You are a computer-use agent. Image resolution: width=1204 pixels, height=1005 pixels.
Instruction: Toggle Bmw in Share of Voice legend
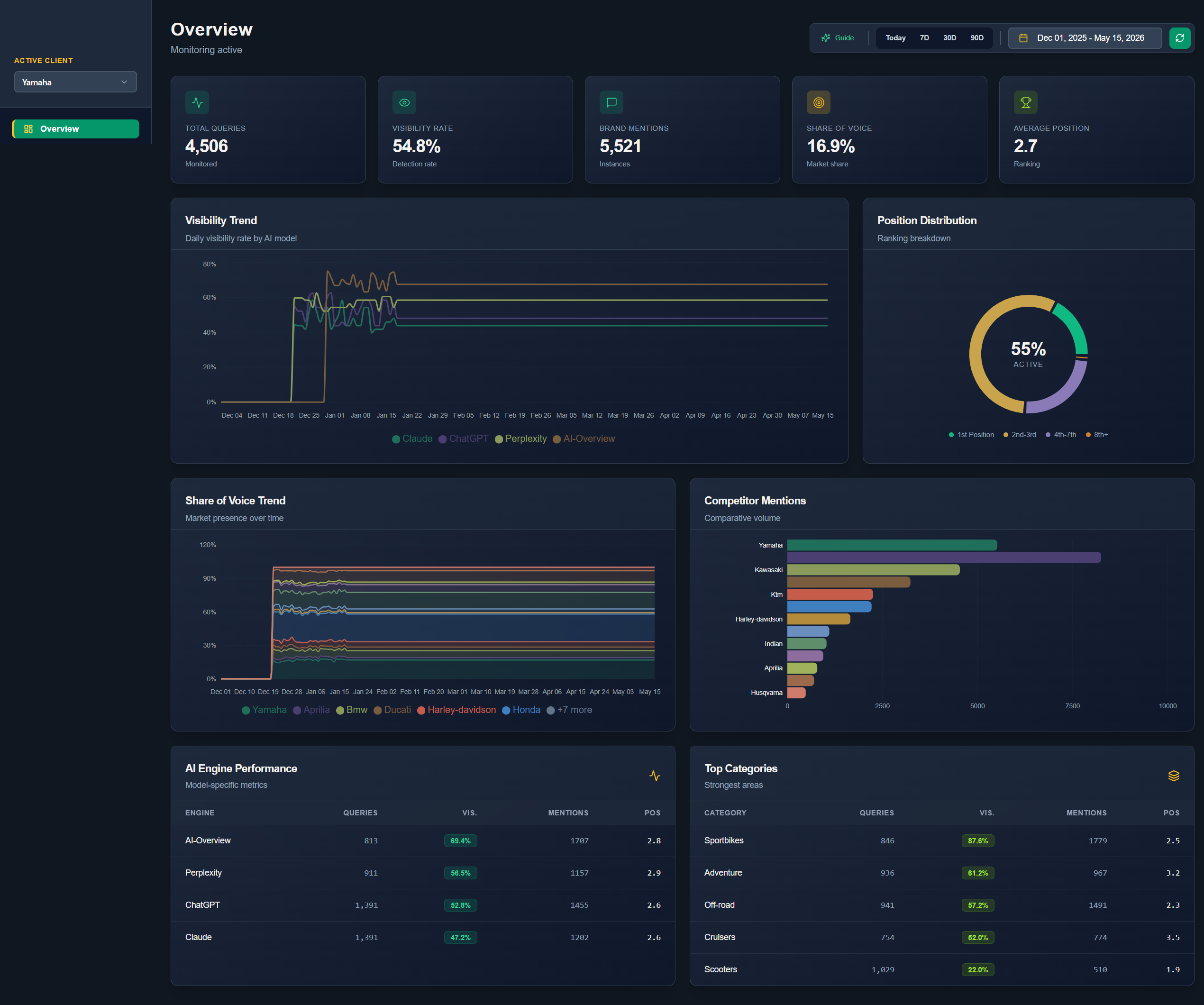(351, 710)
